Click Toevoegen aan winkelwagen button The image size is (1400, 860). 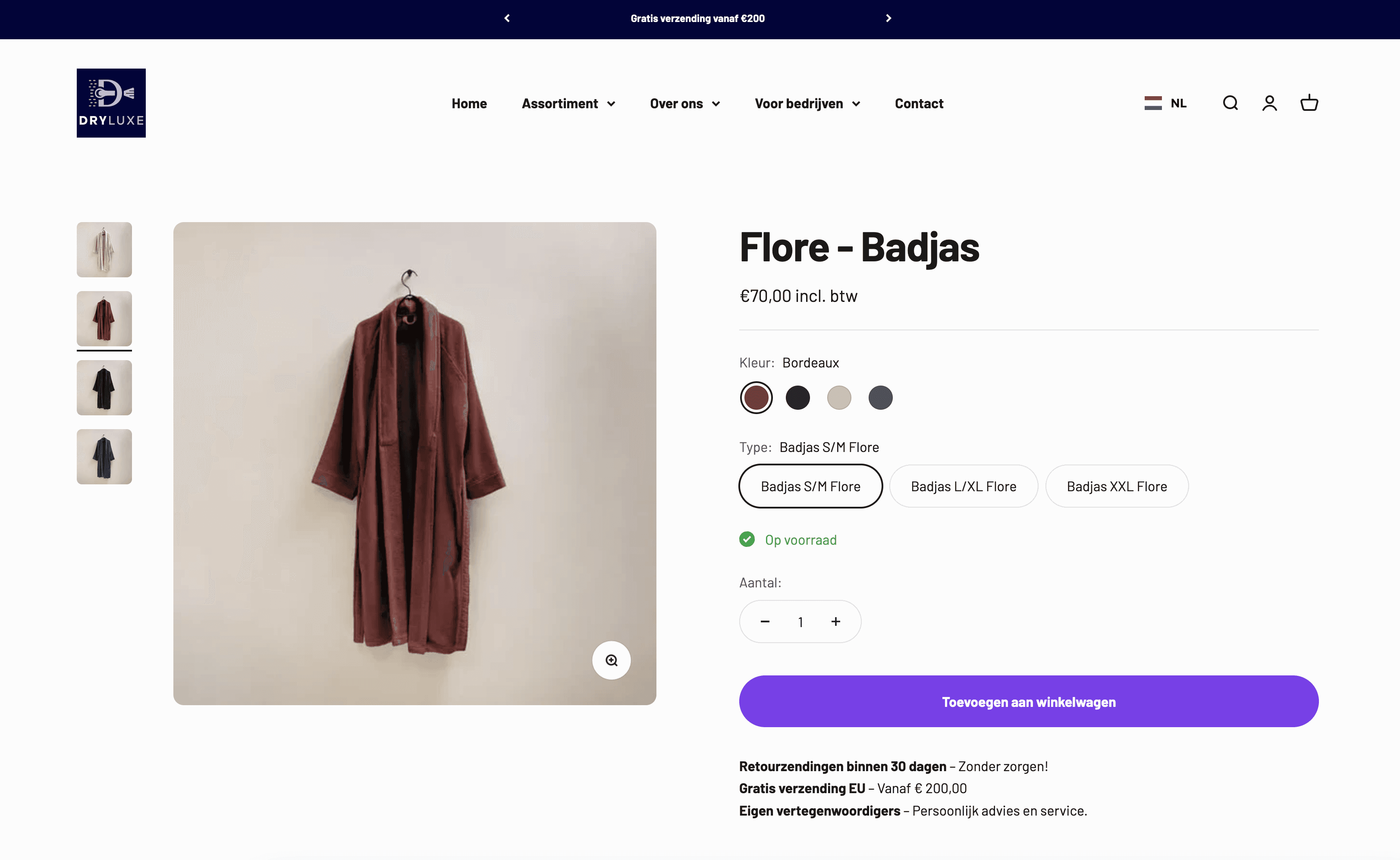[1028, 701]
